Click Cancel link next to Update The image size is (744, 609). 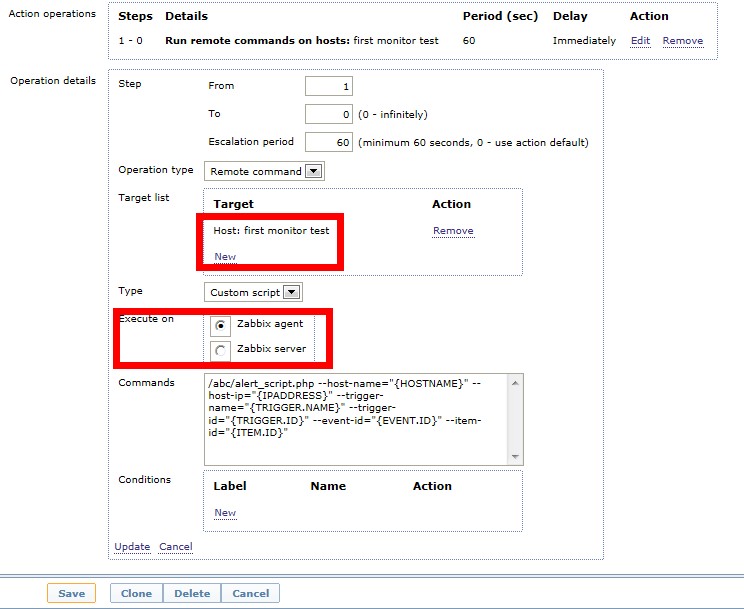(176, 547)
